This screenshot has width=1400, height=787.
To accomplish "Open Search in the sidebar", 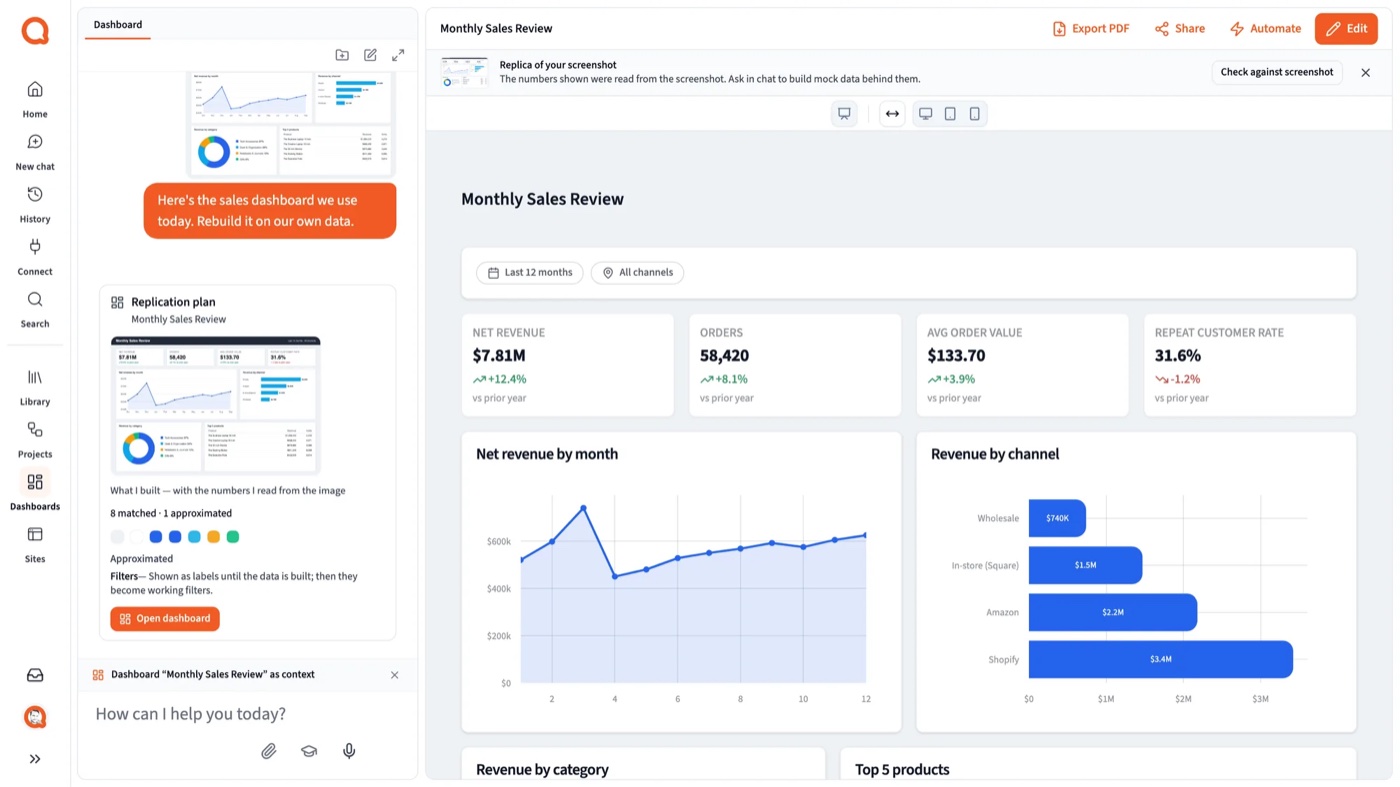I will point(35,309).
